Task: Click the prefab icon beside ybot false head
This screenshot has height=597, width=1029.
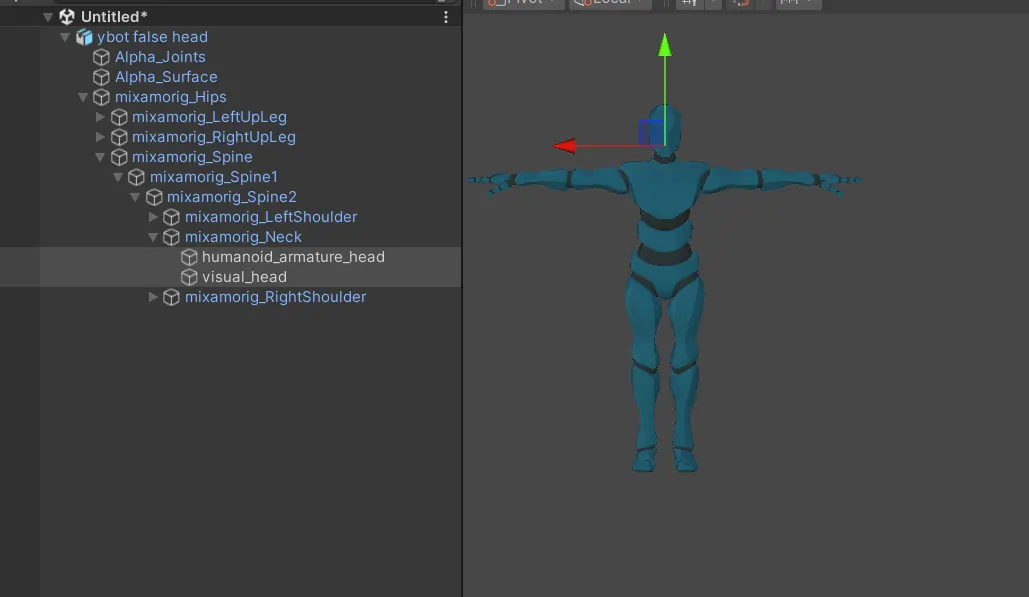Action: pyautogui.click(x=86, y=36)
